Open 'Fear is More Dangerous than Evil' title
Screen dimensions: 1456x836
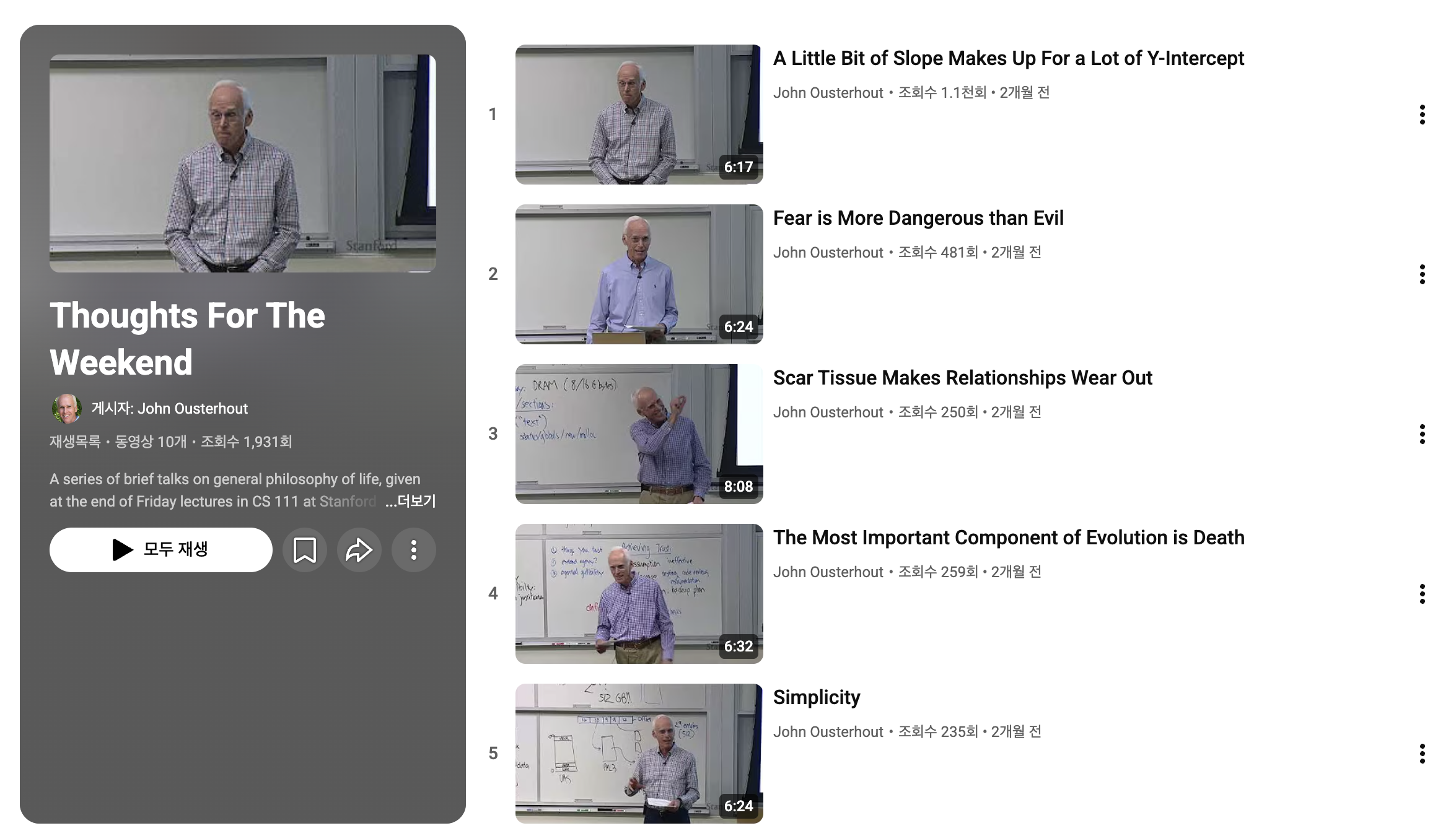click(x=918, y=218)
